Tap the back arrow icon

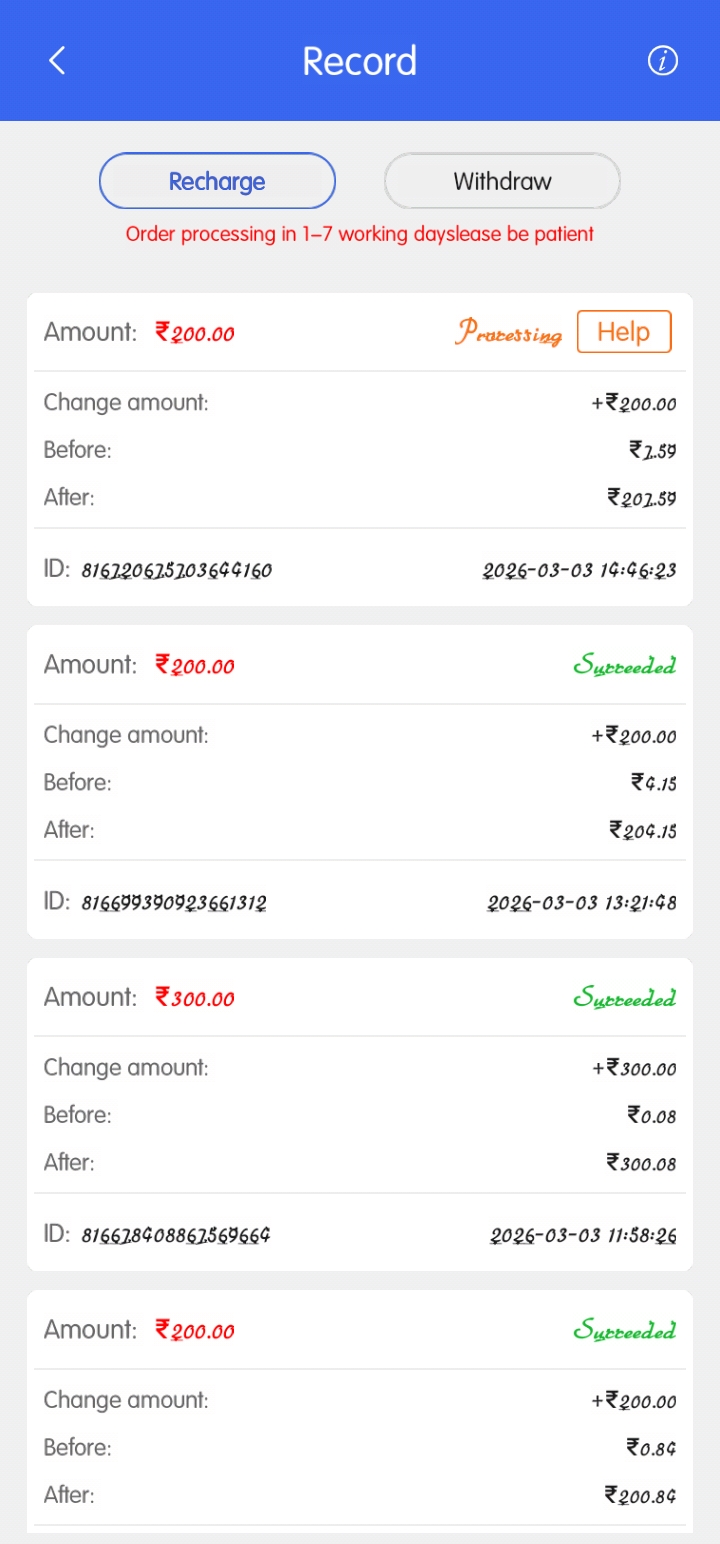click(57, 61)
